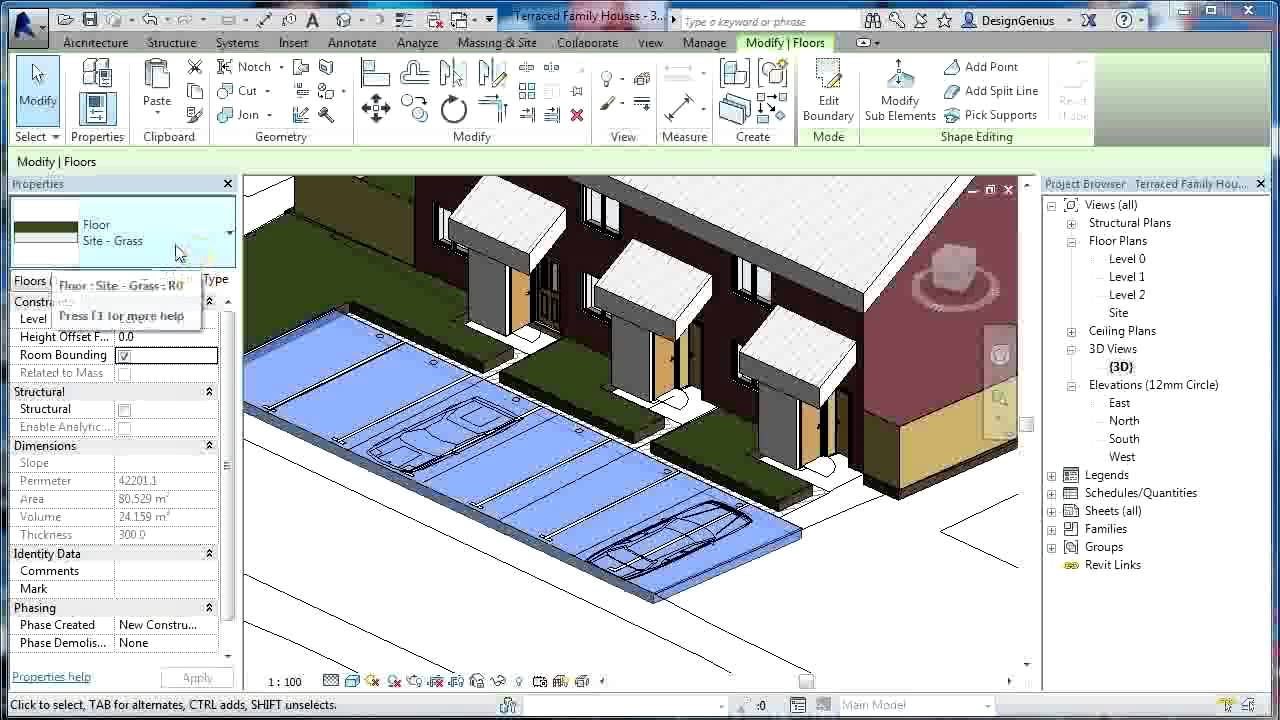
Task: Toggle the Enable Analytical Model checkbox
Action: pos(124,428)
